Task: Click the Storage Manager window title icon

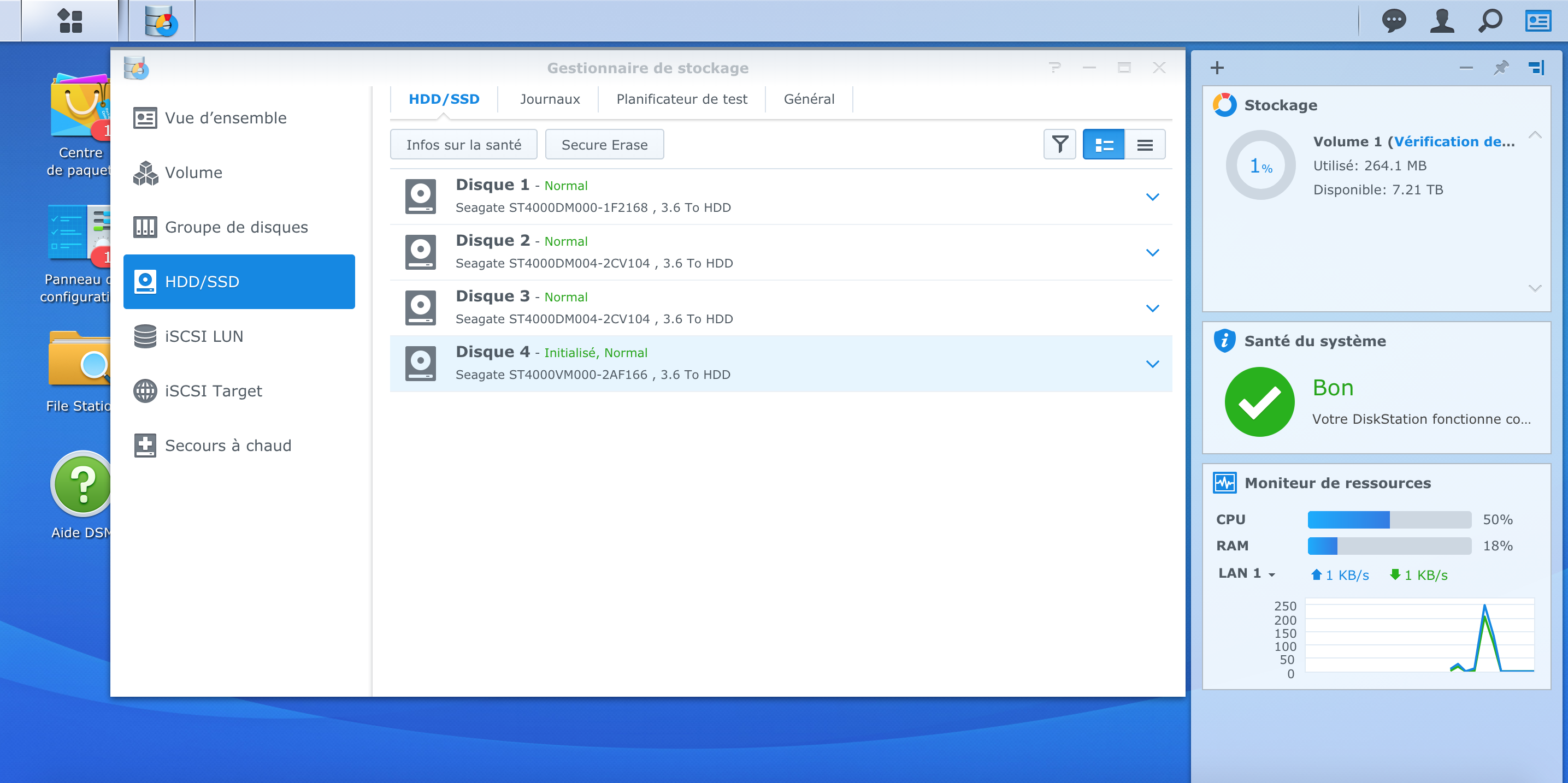Action: pos(135,68)
